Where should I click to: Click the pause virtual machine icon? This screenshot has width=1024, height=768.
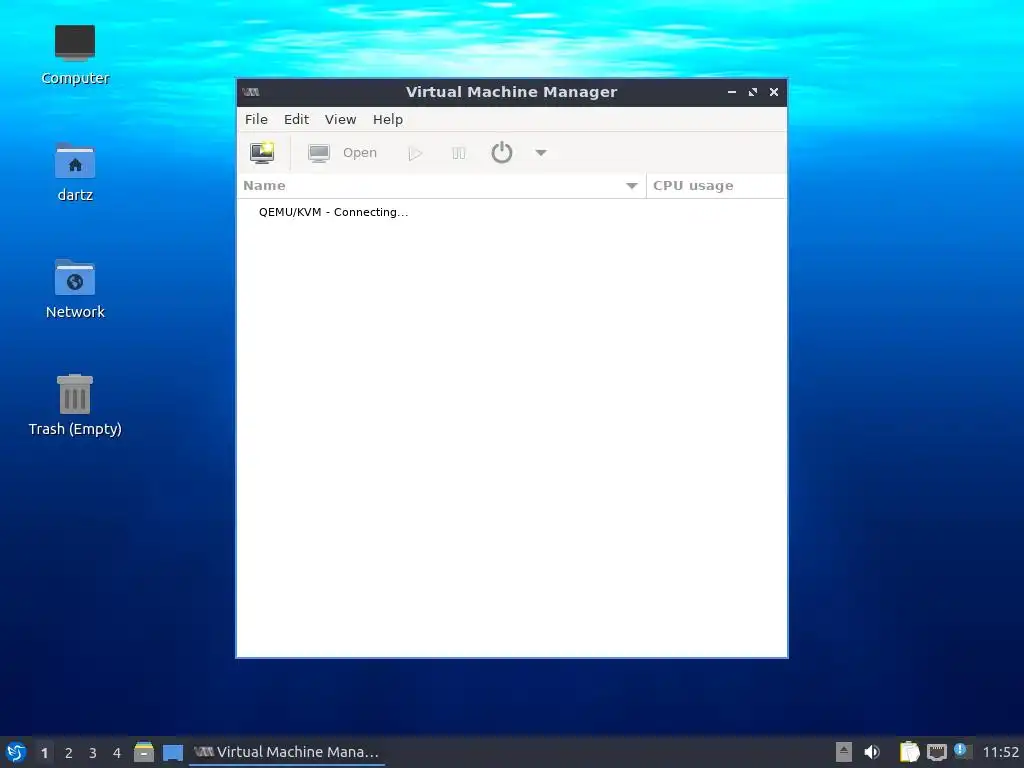[458, 153]
